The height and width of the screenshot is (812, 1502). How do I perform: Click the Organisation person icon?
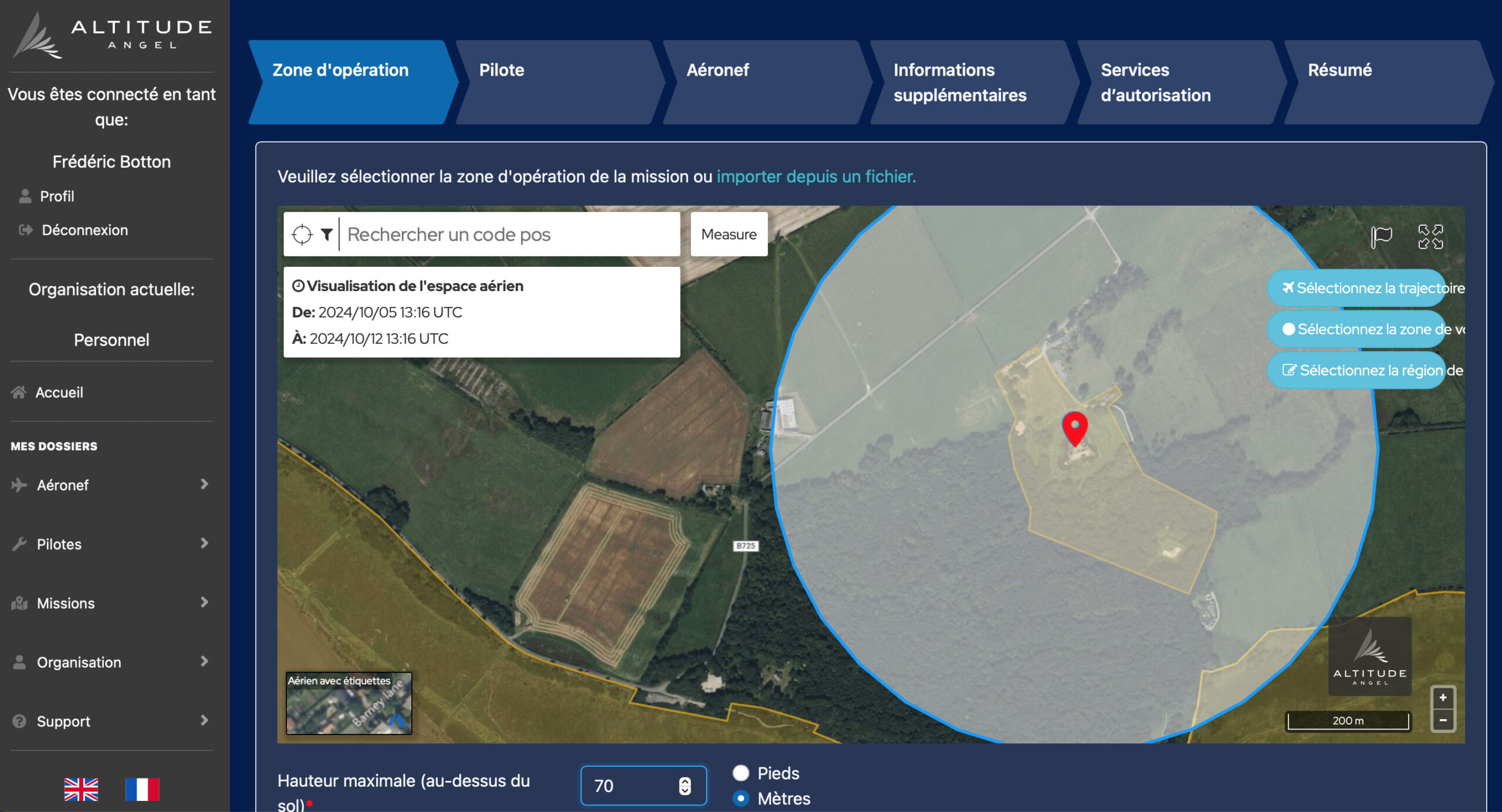(19, 662)
